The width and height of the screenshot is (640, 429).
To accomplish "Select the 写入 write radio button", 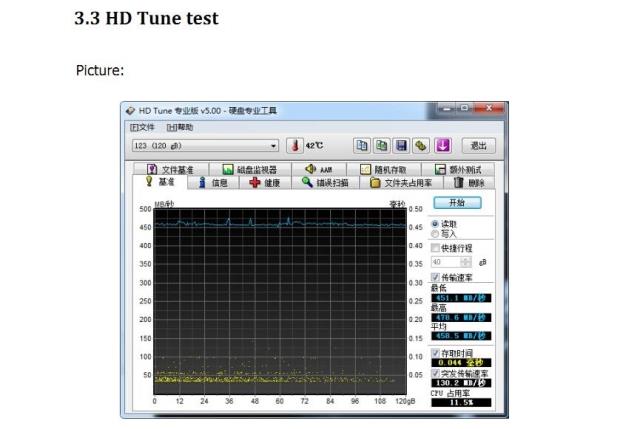I will pos(435,234).
